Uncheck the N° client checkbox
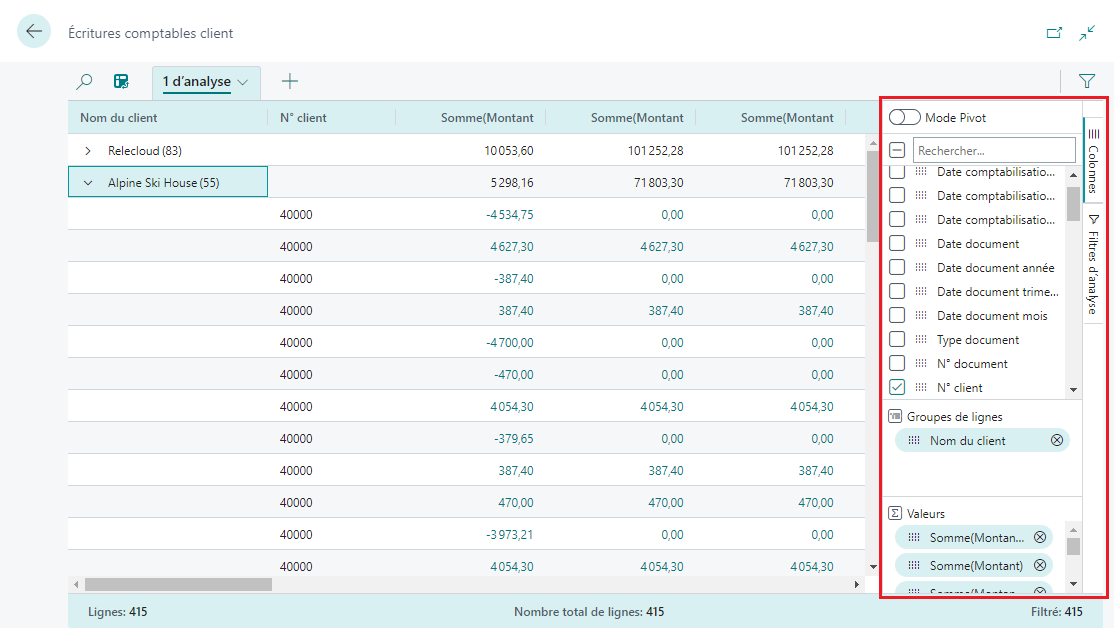The width and height of the screenshot is (1114, 637). click(x=897, y=388)
